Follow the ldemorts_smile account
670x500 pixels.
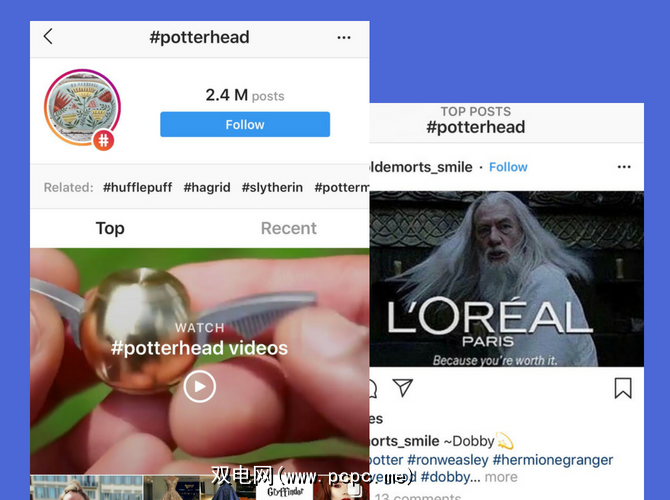(x=508, y=167)
